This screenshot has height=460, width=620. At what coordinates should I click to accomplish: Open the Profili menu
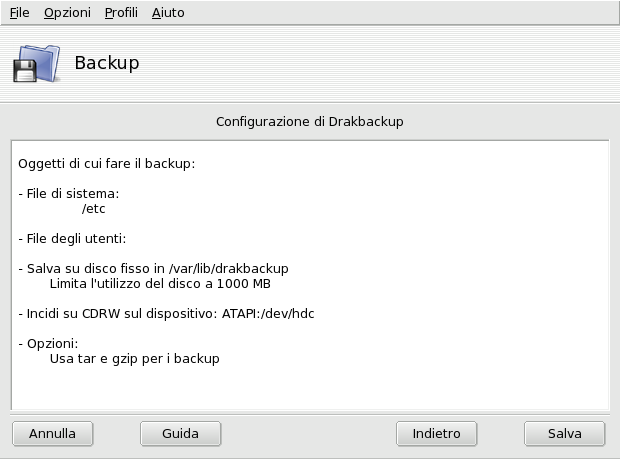click(121, 13)
